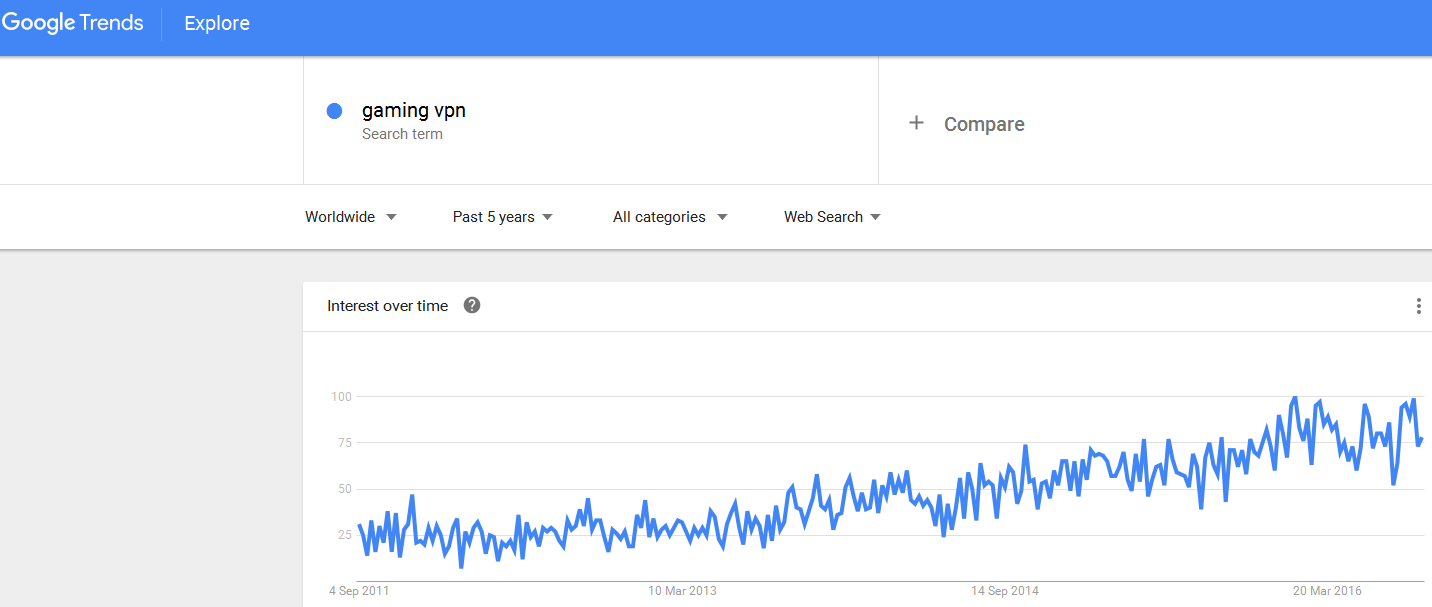
Task: Expand the All categories dropdown
Action: [x=670, y=217]
